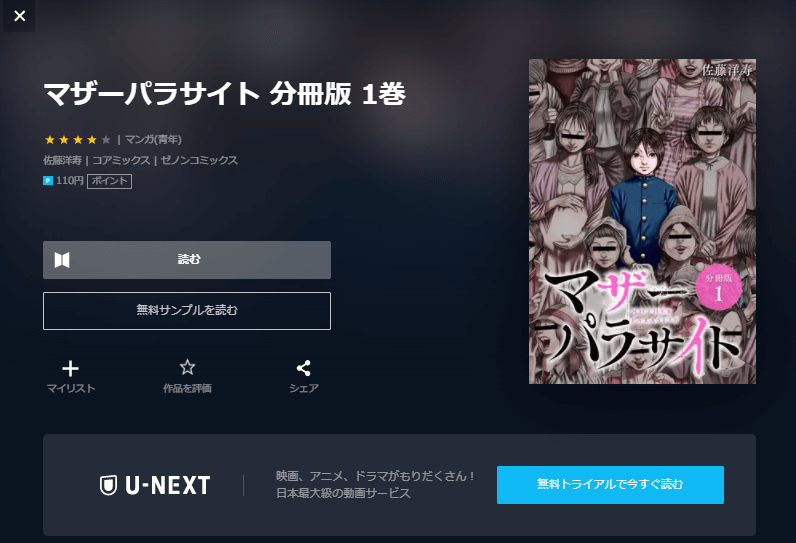The image size is (796, 543).
Task: Click the share icon above シェア
Action: coord(304,368)
